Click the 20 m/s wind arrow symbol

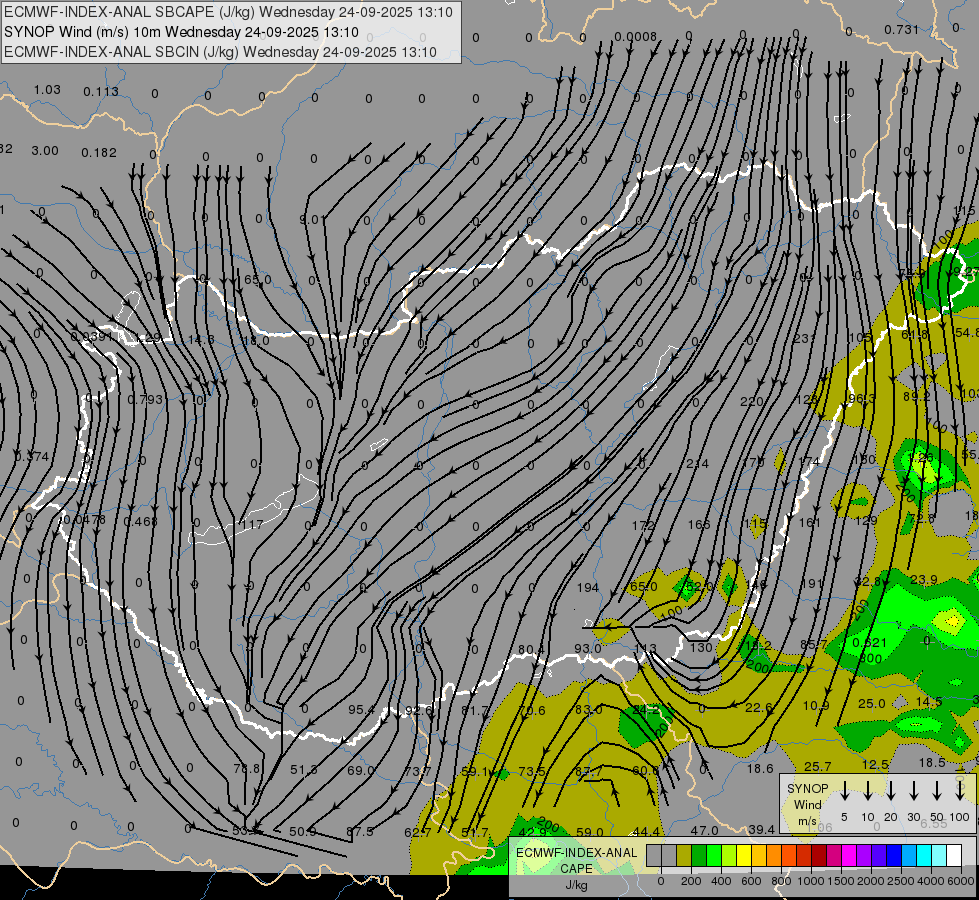point(890,791)
